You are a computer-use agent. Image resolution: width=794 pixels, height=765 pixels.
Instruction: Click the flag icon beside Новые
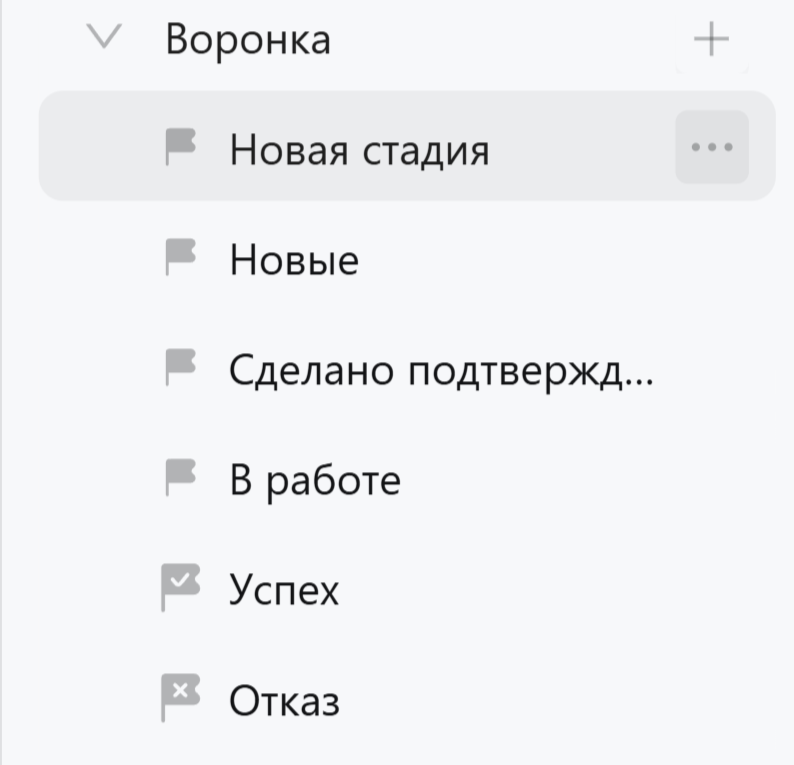click(180, 257)
